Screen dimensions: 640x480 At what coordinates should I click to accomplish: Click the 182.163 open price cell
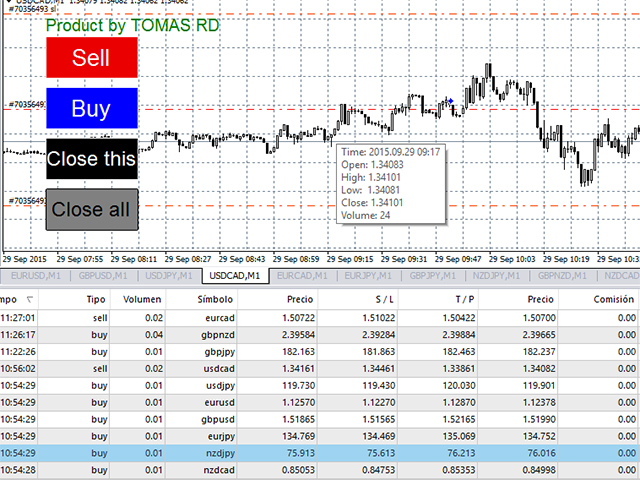[298, 352]
